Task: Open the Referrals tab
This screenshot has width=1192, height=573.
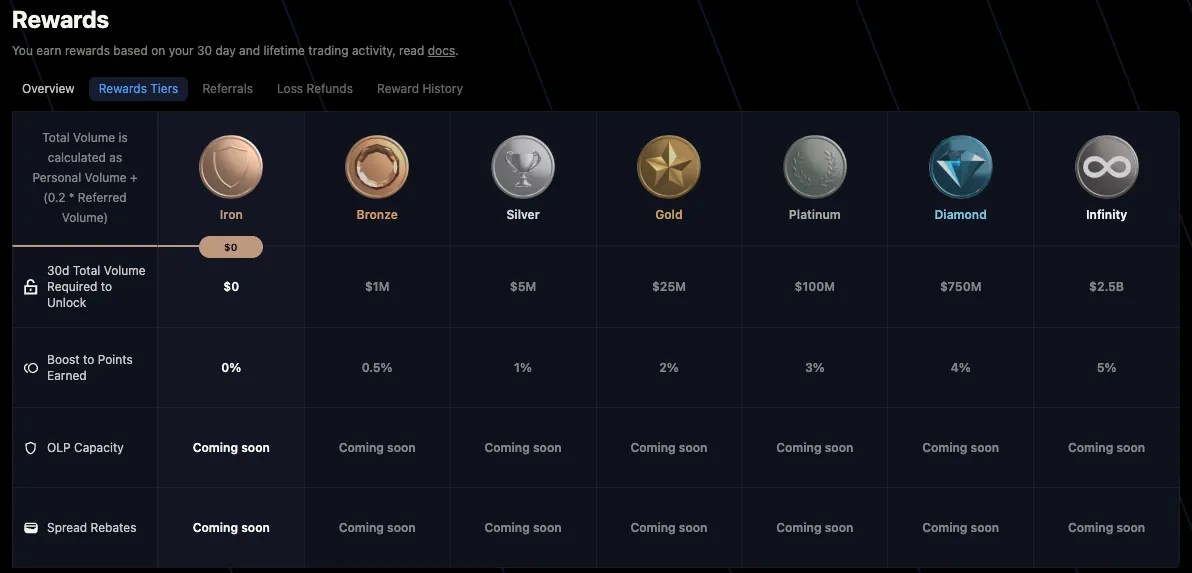Action: point(227,89)
